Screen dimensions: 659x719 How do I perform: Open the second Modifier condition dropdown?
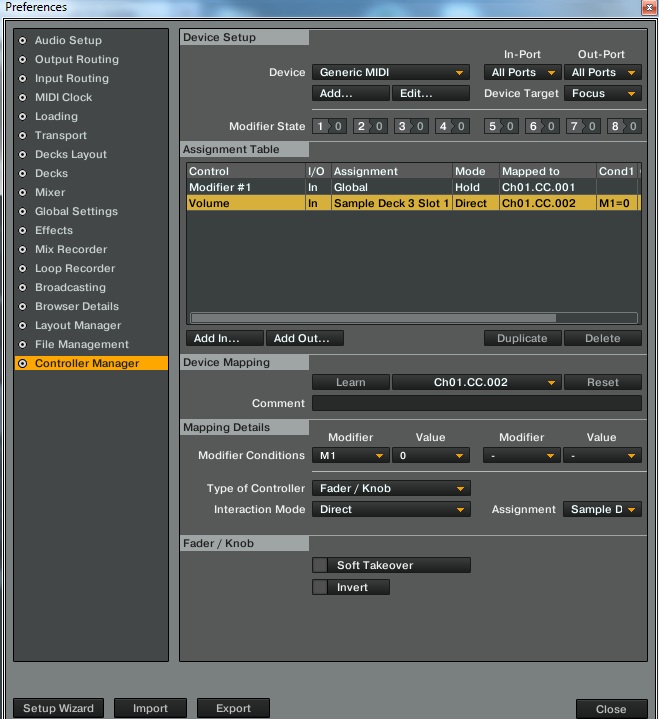pyautogui.click(x=521, y=456)
